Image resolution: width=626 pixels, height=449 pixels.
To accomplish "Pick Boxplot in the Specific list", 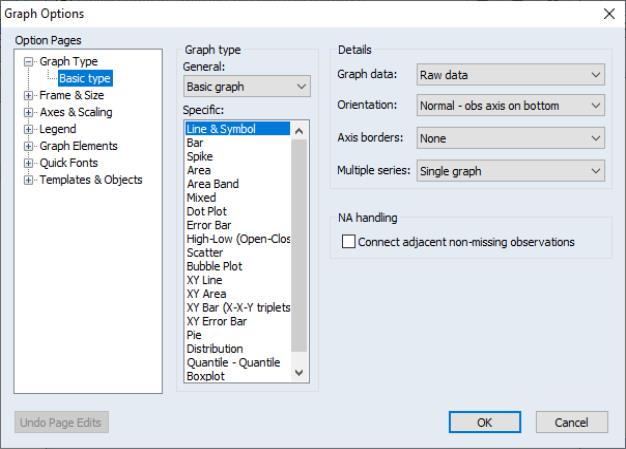I will pyautogui.click(x=206, y=376).
